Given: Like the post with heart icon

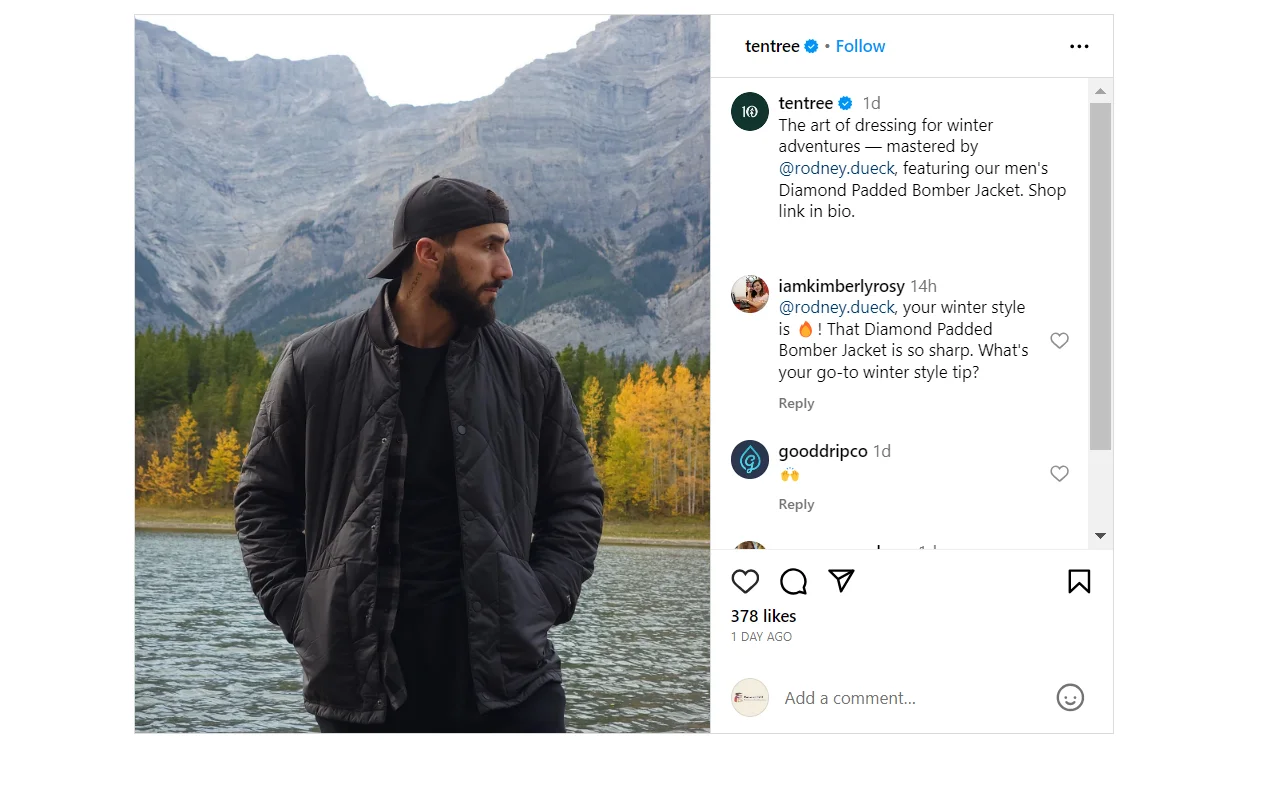Looking at the screenshot, I should pos(745,582).
